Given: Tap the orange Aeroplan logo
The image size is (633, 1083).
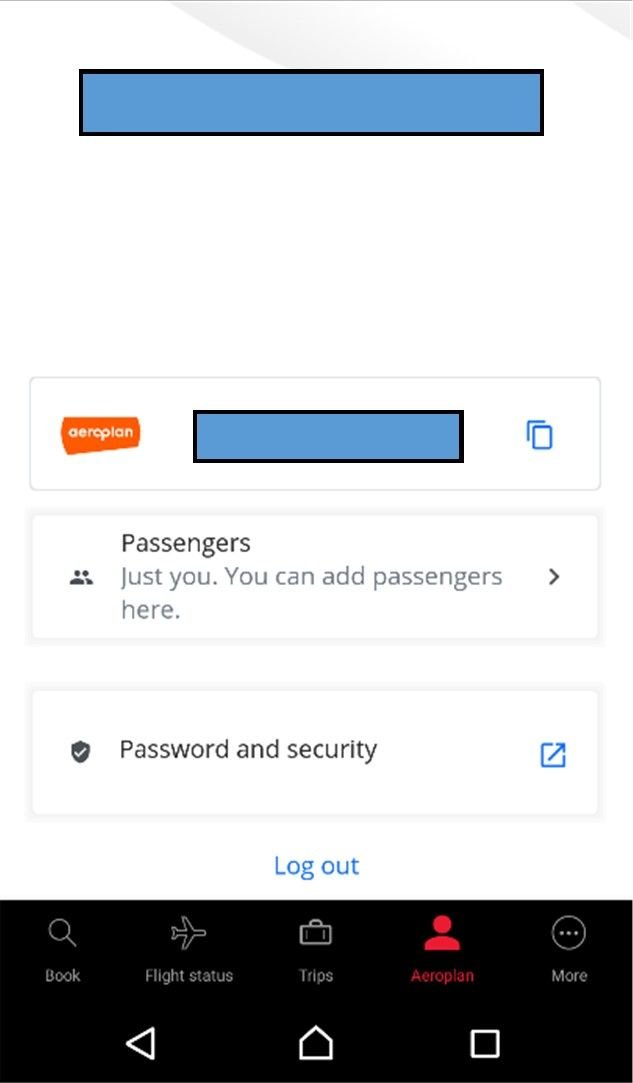Looking at the screenshot, I should 100,435.
